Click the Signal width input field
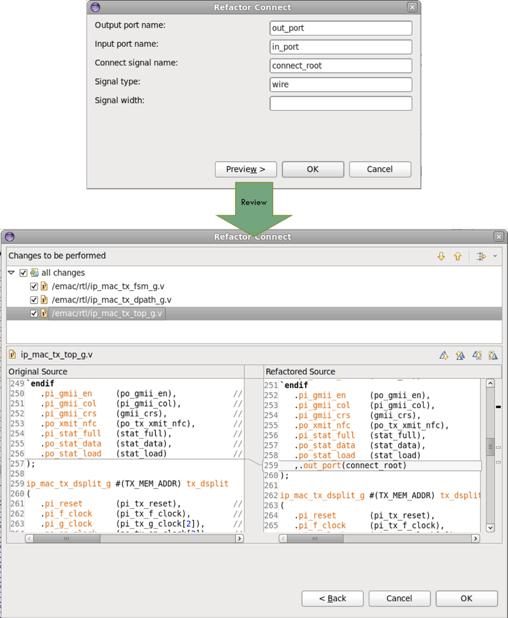 [x=341, y=103]
